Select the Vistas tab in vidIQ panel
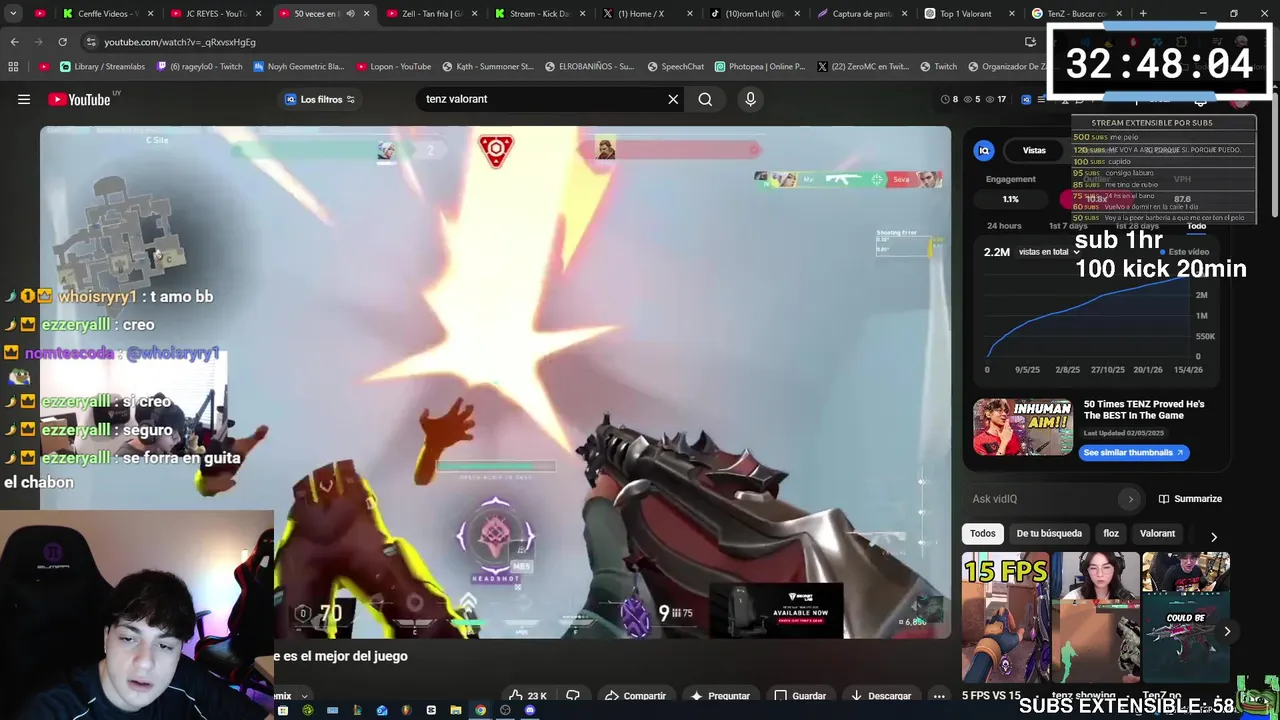 click(1034, 151)
